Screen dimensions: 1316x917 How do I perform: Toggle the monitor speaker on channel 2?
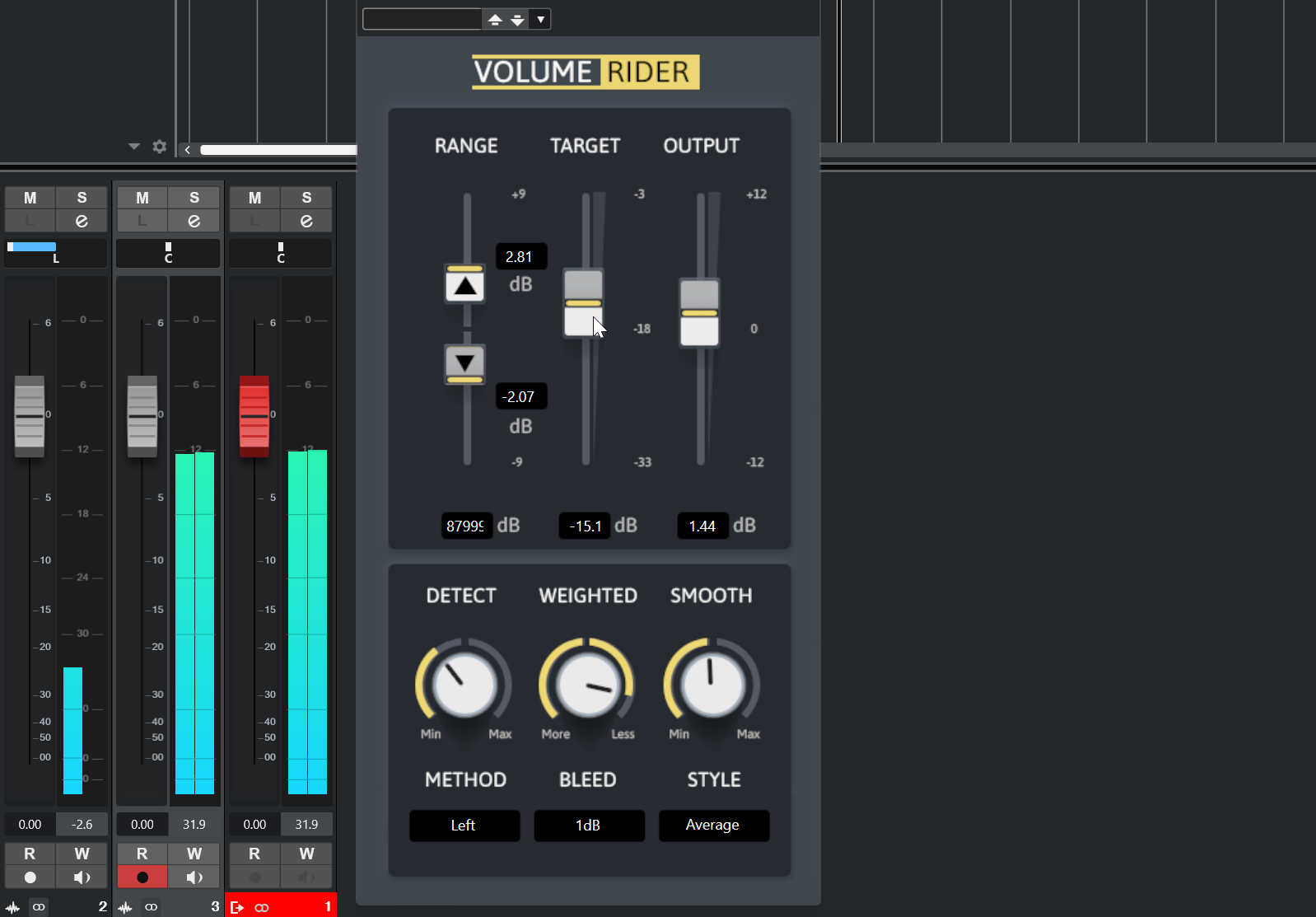click(82, 877)
